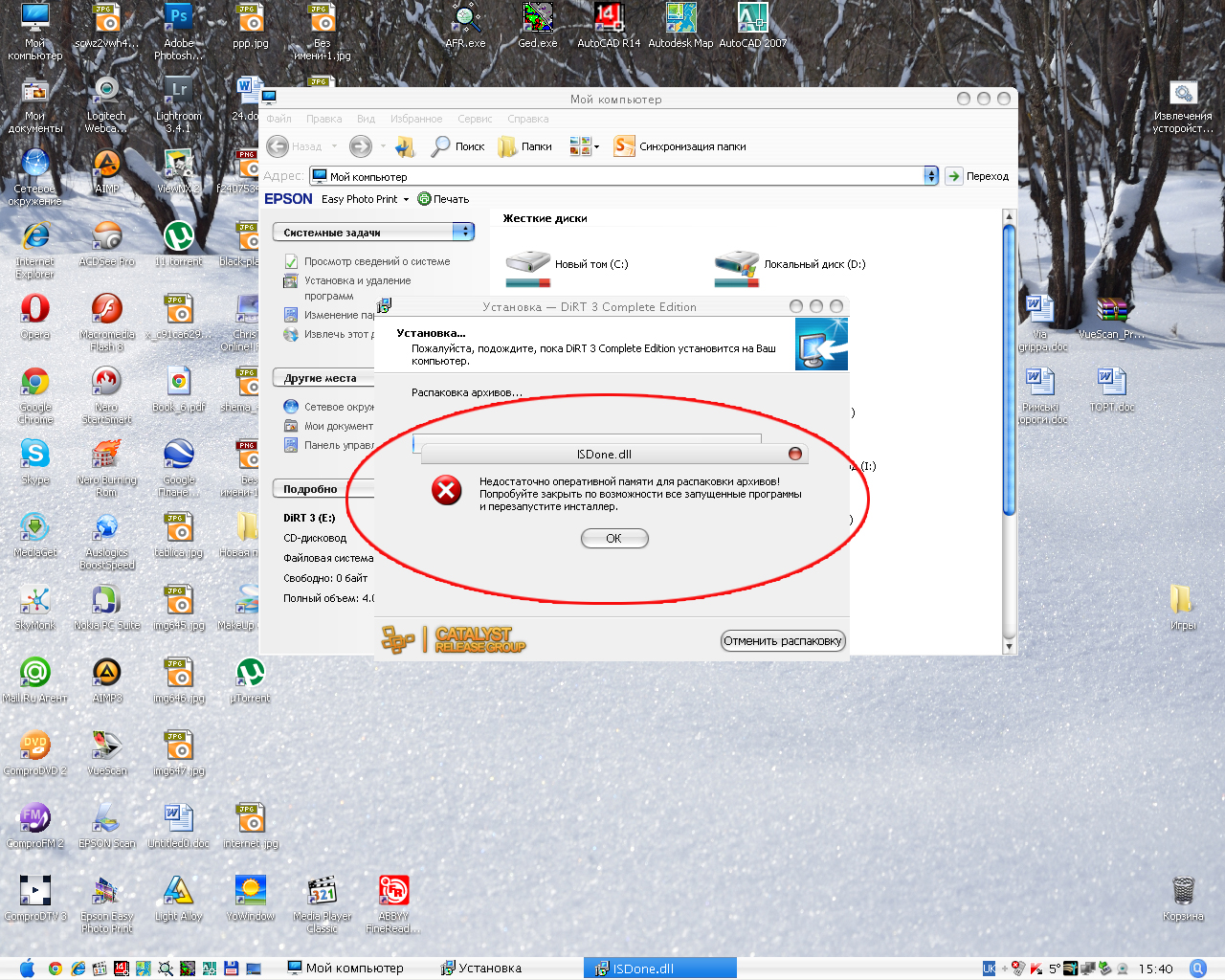Click the Синхронизация папки toolbar button
The width and height of the screenshot is (1225, 980).
coord(679,146)
